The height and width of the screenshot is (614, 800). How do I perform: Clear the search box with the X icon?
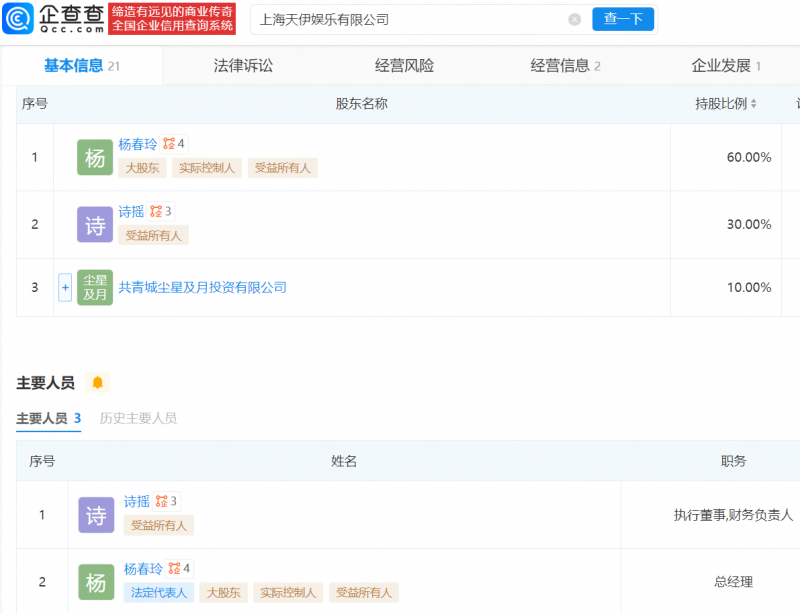point(574,19)
